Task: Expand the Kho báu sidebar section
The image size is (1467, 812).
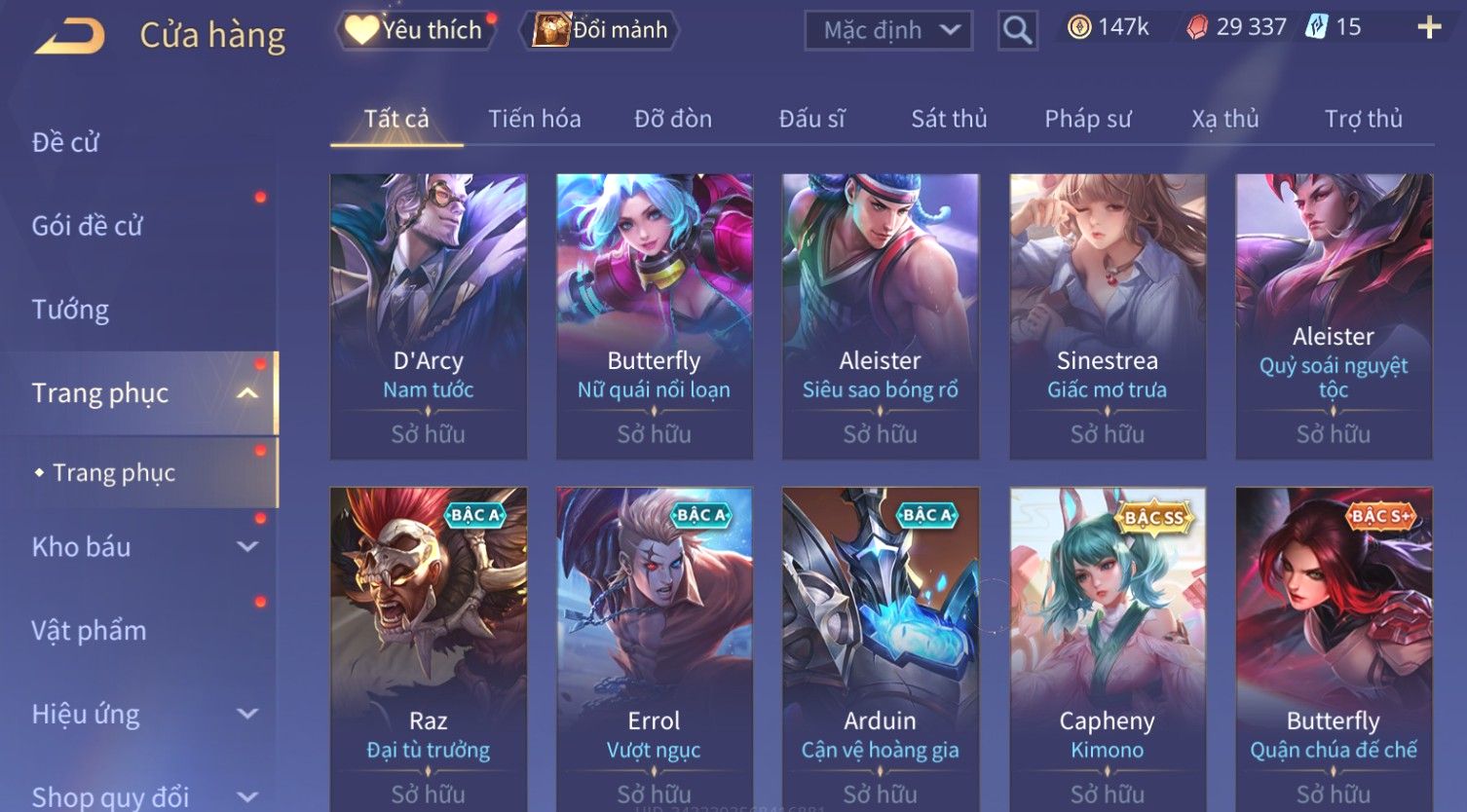Action: point(247,547)
